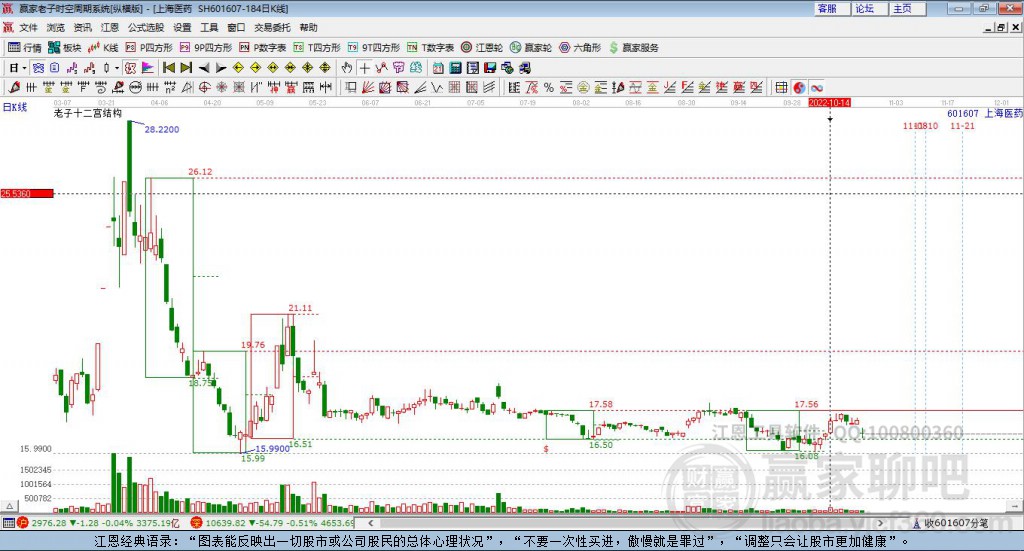Open the P四方形 tool

(x=149, y=48)
